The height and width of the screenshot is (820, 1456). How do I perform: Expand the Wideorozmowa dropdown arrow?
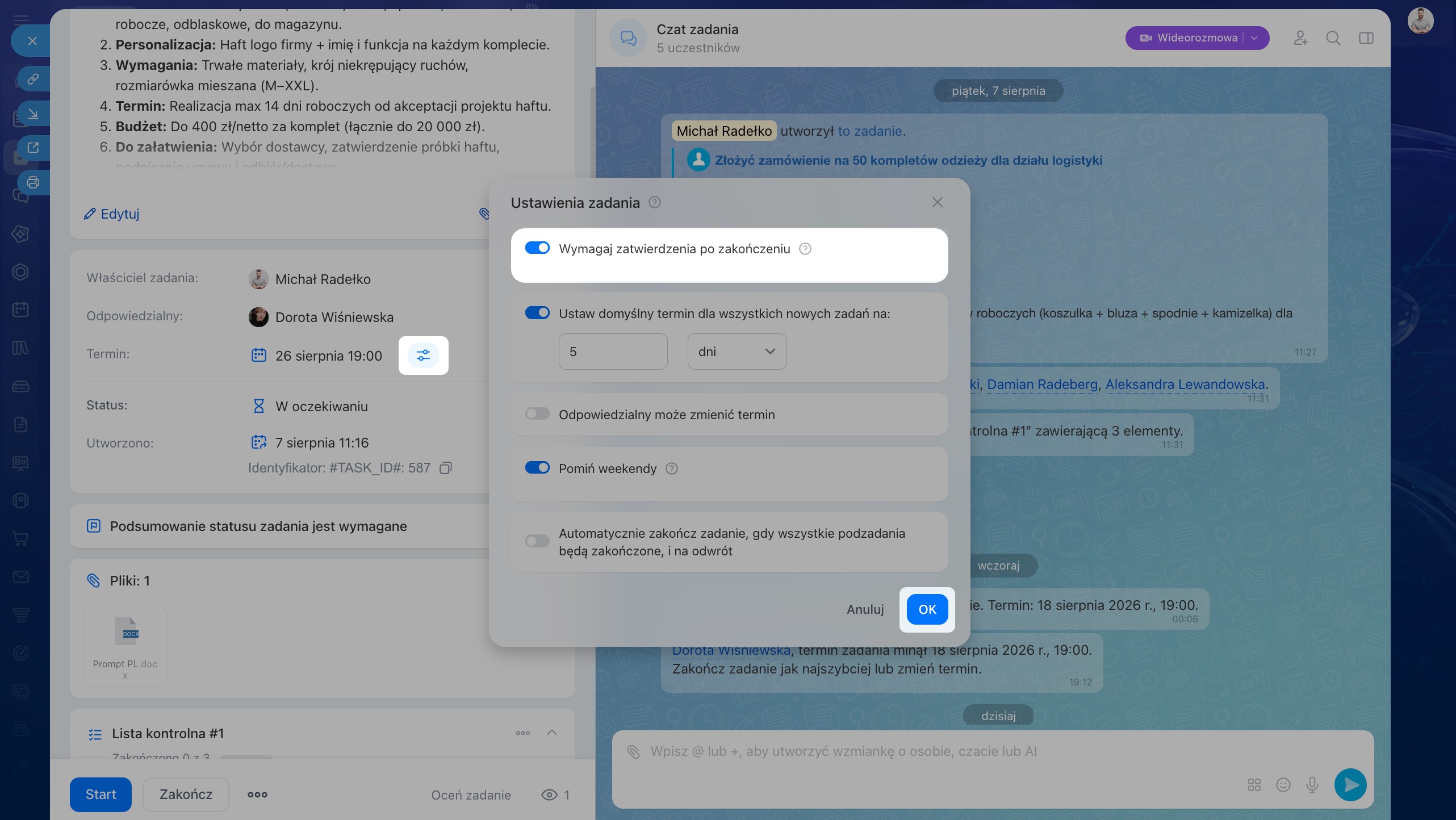coord(1255,38)
